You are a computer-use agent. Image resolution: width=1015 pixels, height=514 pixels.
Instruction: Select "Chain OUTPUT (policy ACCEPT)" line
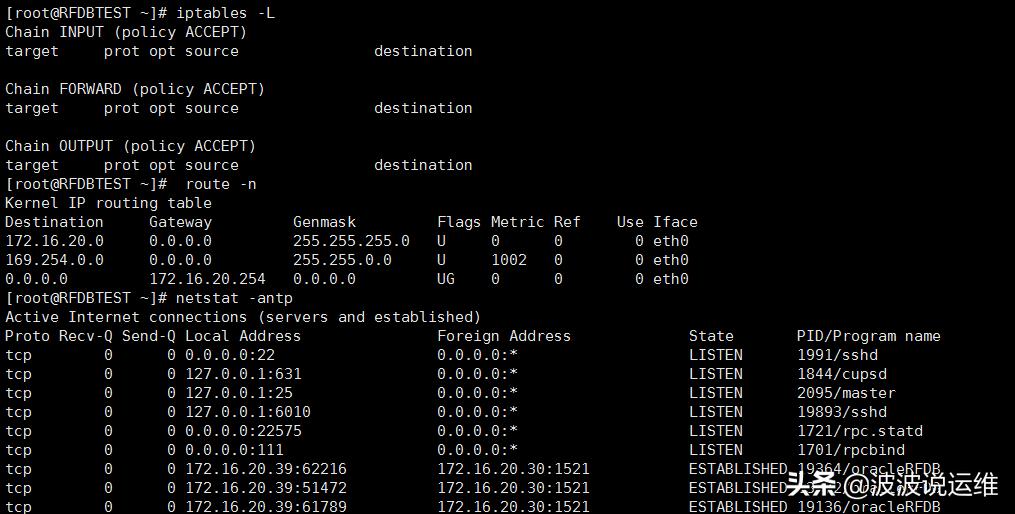pyautogui.click(x=130, y=146)
